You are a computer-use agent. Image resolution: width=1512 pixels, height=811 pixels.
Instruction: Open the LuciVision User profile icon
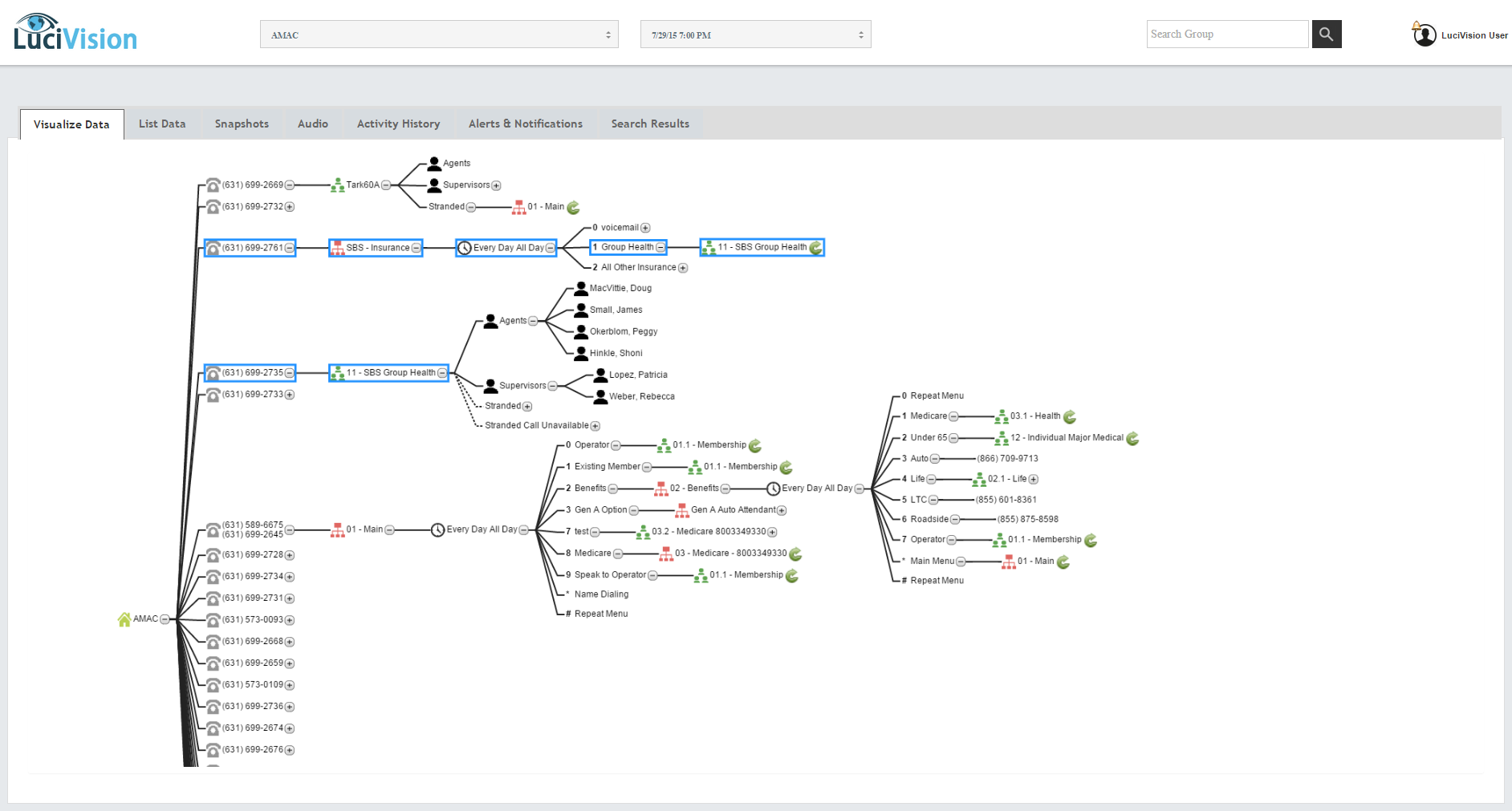tap(1425, 34)
